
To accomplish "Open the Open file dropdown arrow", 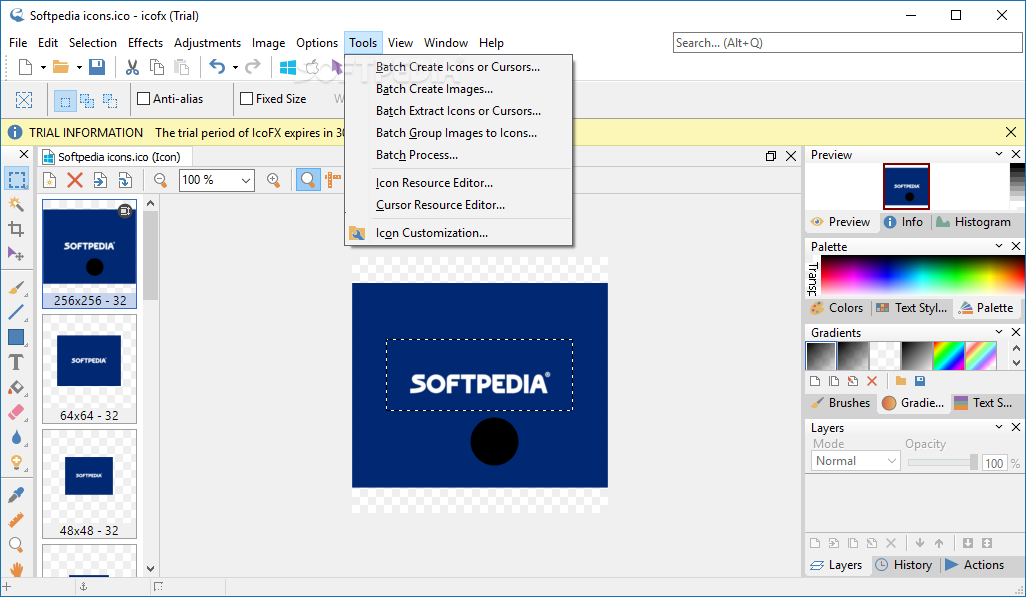I will [79, 67].
